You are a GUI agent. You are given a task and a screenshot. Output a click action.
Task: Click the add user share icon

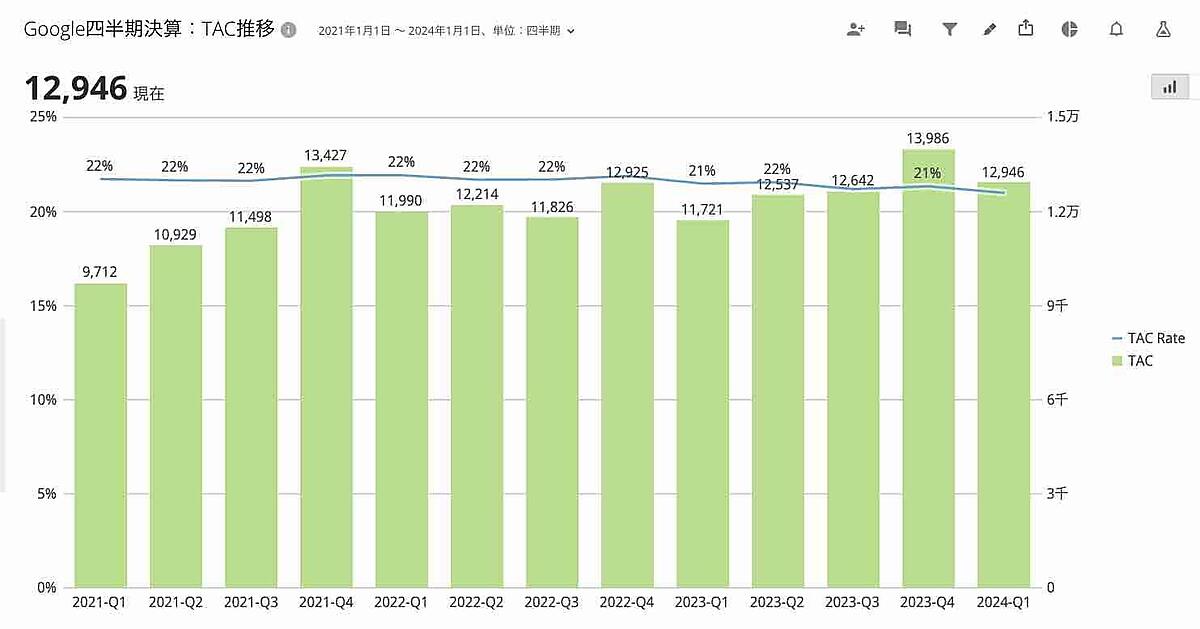tap(856, 29)
